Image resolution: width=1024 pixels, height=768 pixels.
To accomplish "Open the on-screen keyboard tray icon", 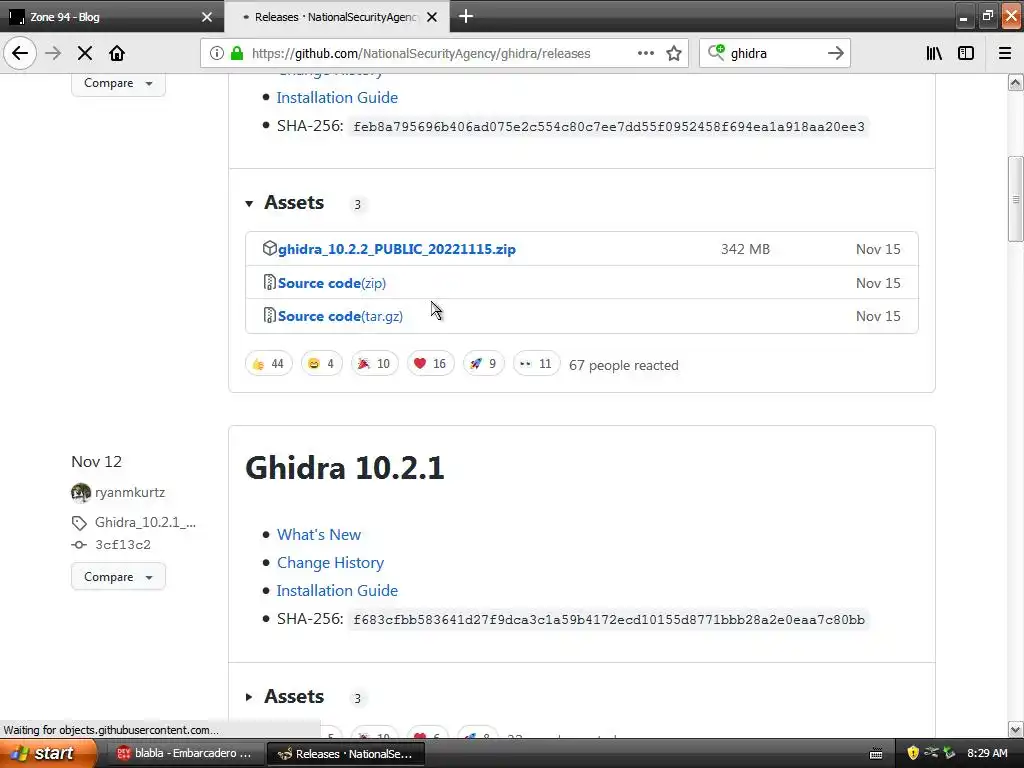I will (x=876, y=754).
